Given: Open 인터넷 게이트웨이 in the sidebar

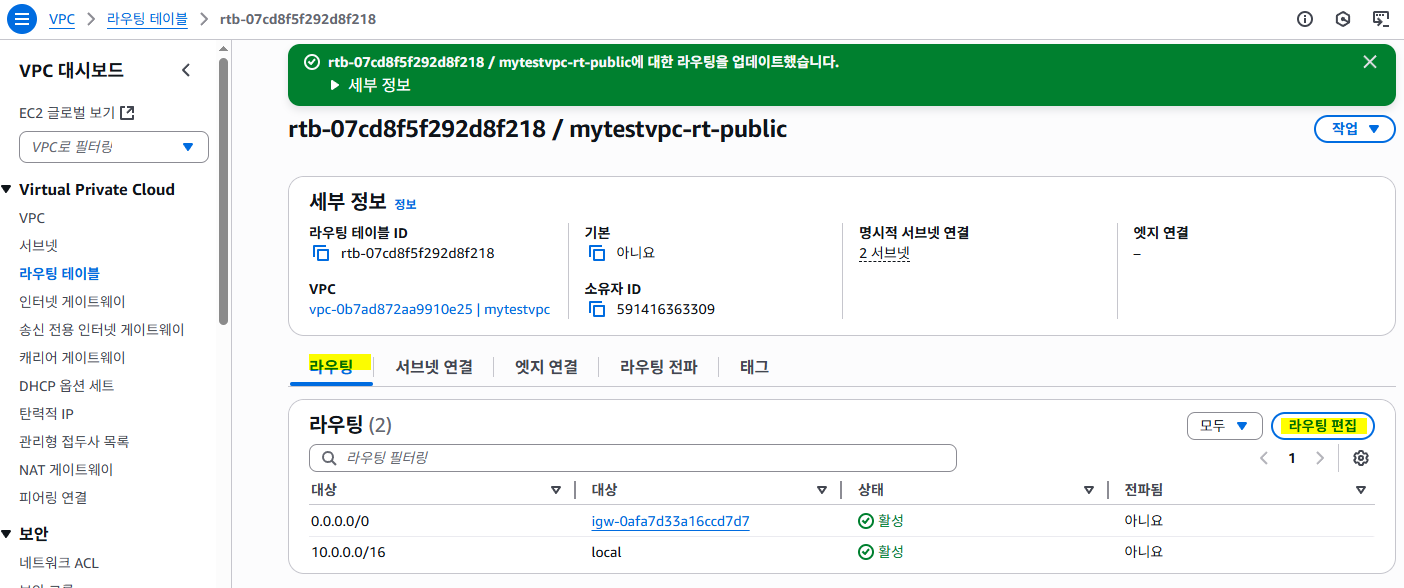Looking at the screenshot, I should point(72,301).
